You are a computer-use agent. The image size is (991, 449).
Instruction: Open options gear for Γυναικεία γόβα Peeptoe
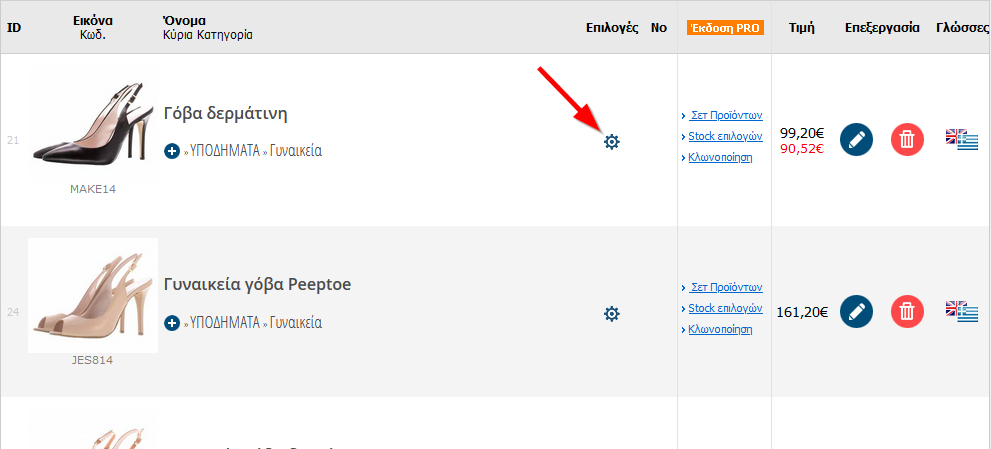tap(612, 314)
